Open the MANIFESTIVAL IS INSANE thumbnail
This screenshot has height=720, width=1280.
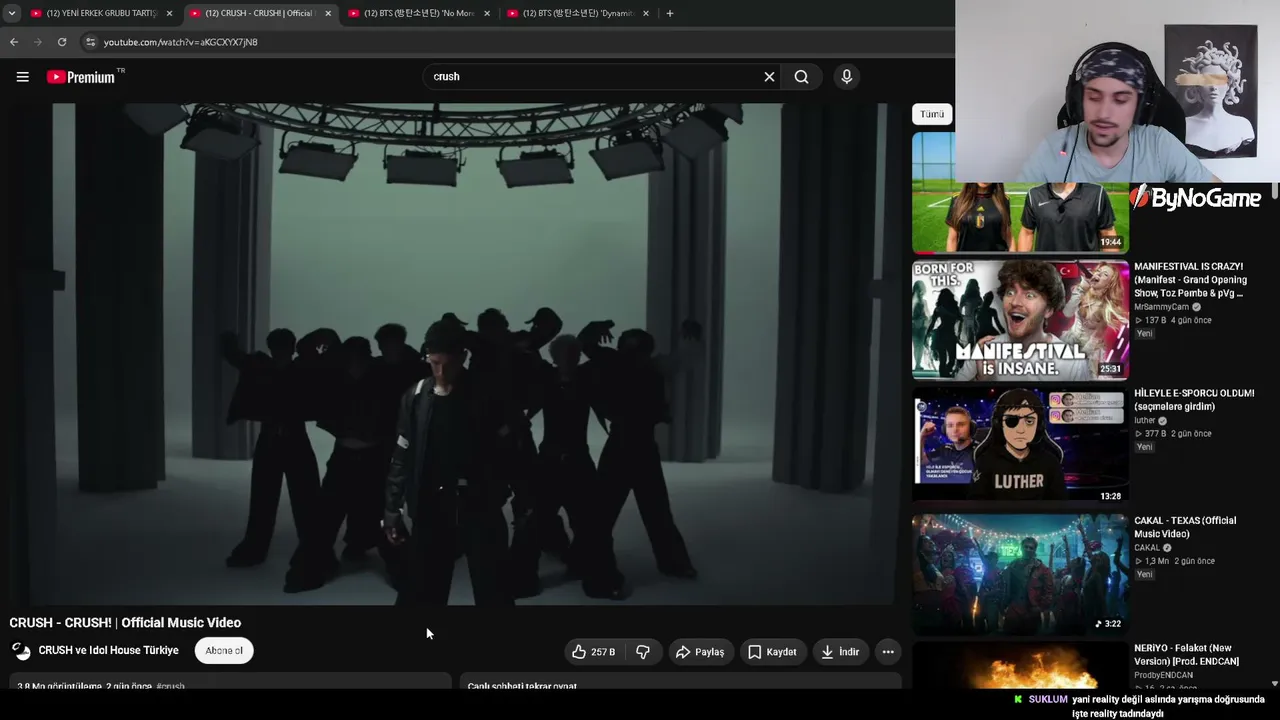(1020, 320)
